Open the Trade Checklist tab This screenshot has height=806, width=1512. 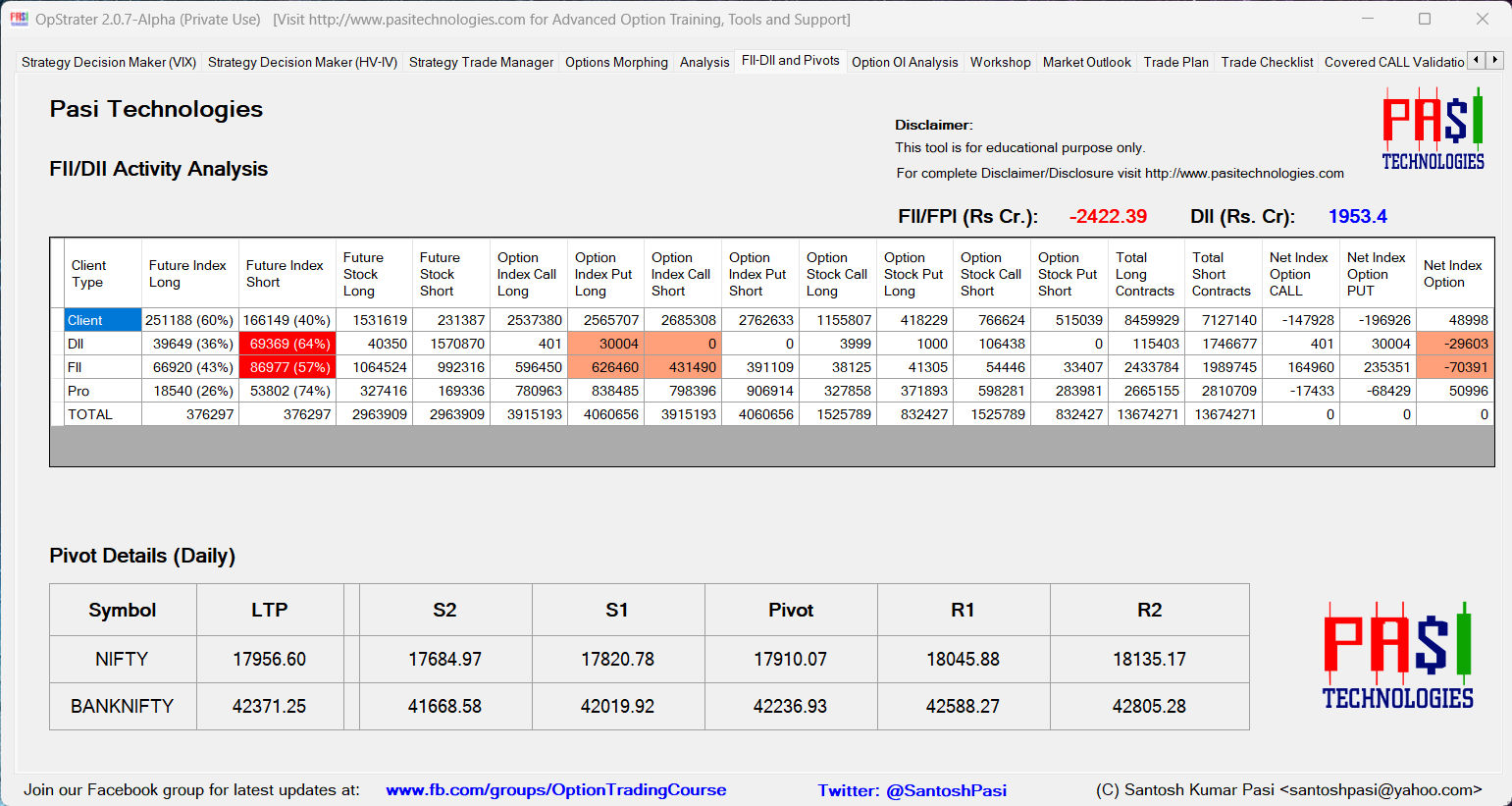click(x=1267, y=62)
